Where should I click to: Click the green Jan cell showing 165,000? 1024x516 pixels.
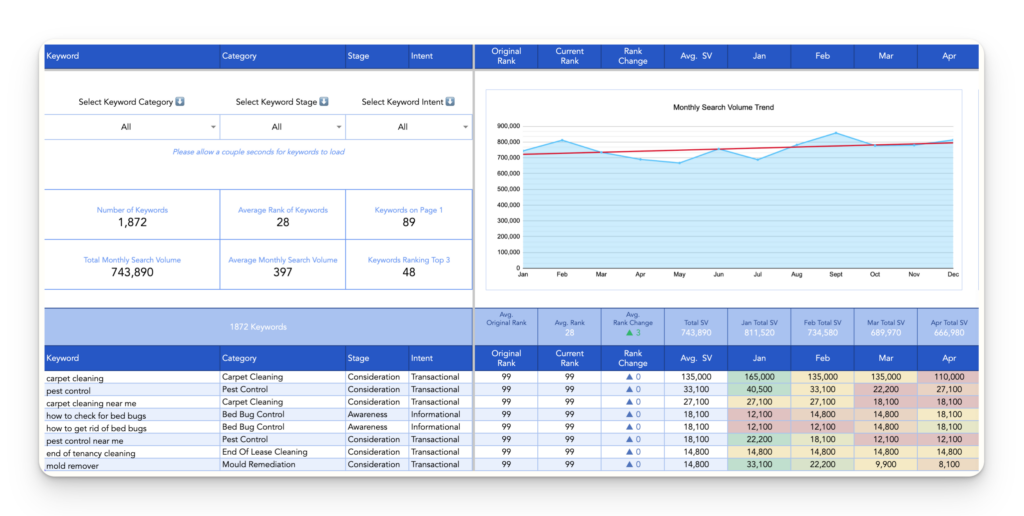(x=759, y=377)
